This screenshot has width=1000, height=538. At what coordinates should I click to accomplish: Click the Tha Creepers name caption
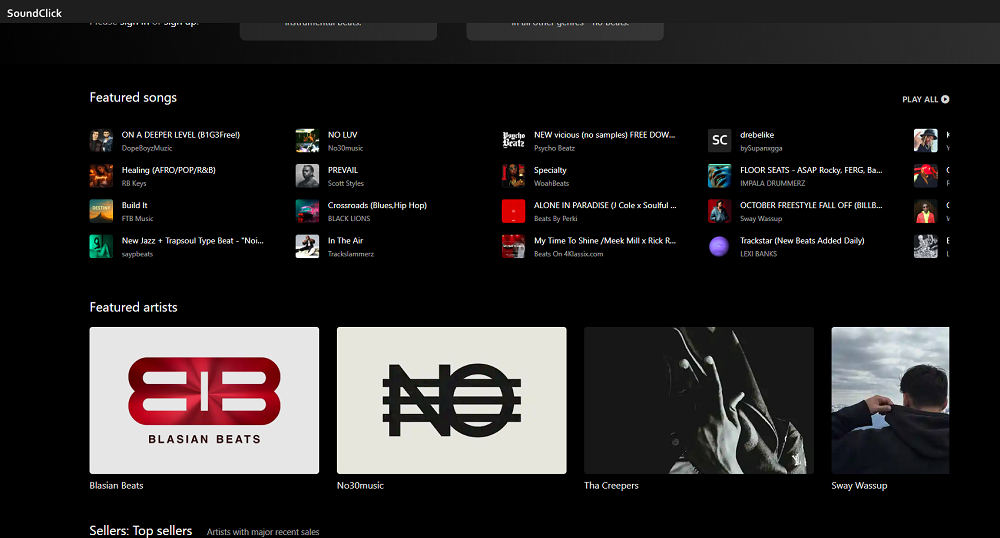611,486
